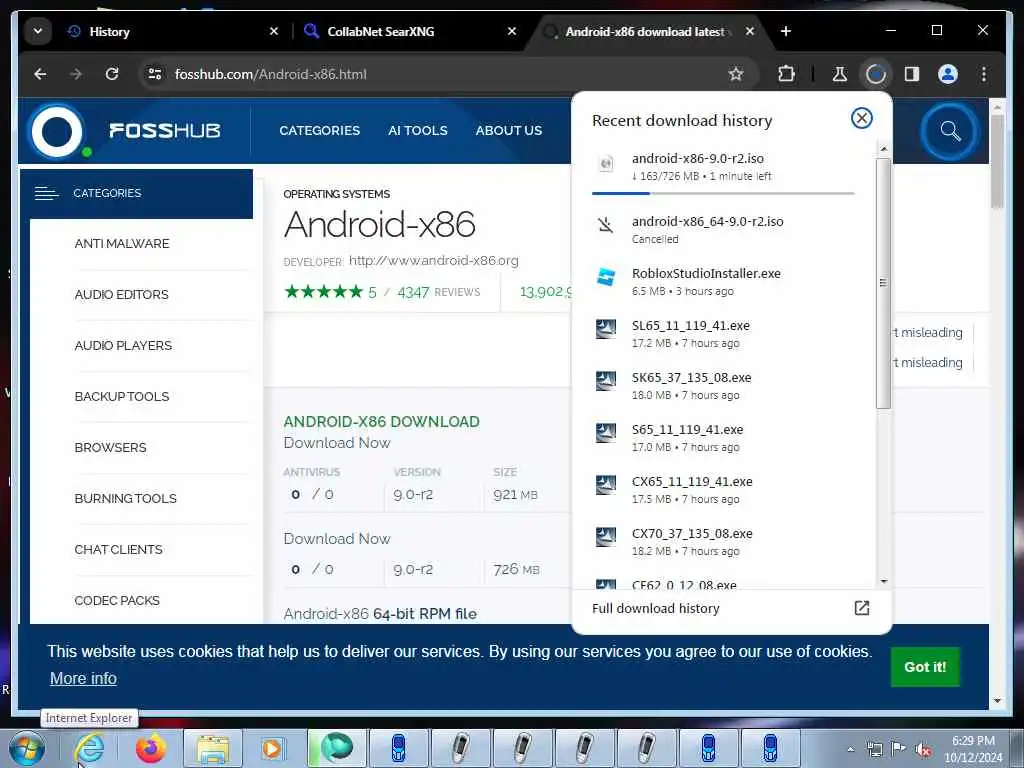Click Download Now for 726 MB file
This screenshot has height=768, width=1024.
pyautogui.click(x=337, y=539)
